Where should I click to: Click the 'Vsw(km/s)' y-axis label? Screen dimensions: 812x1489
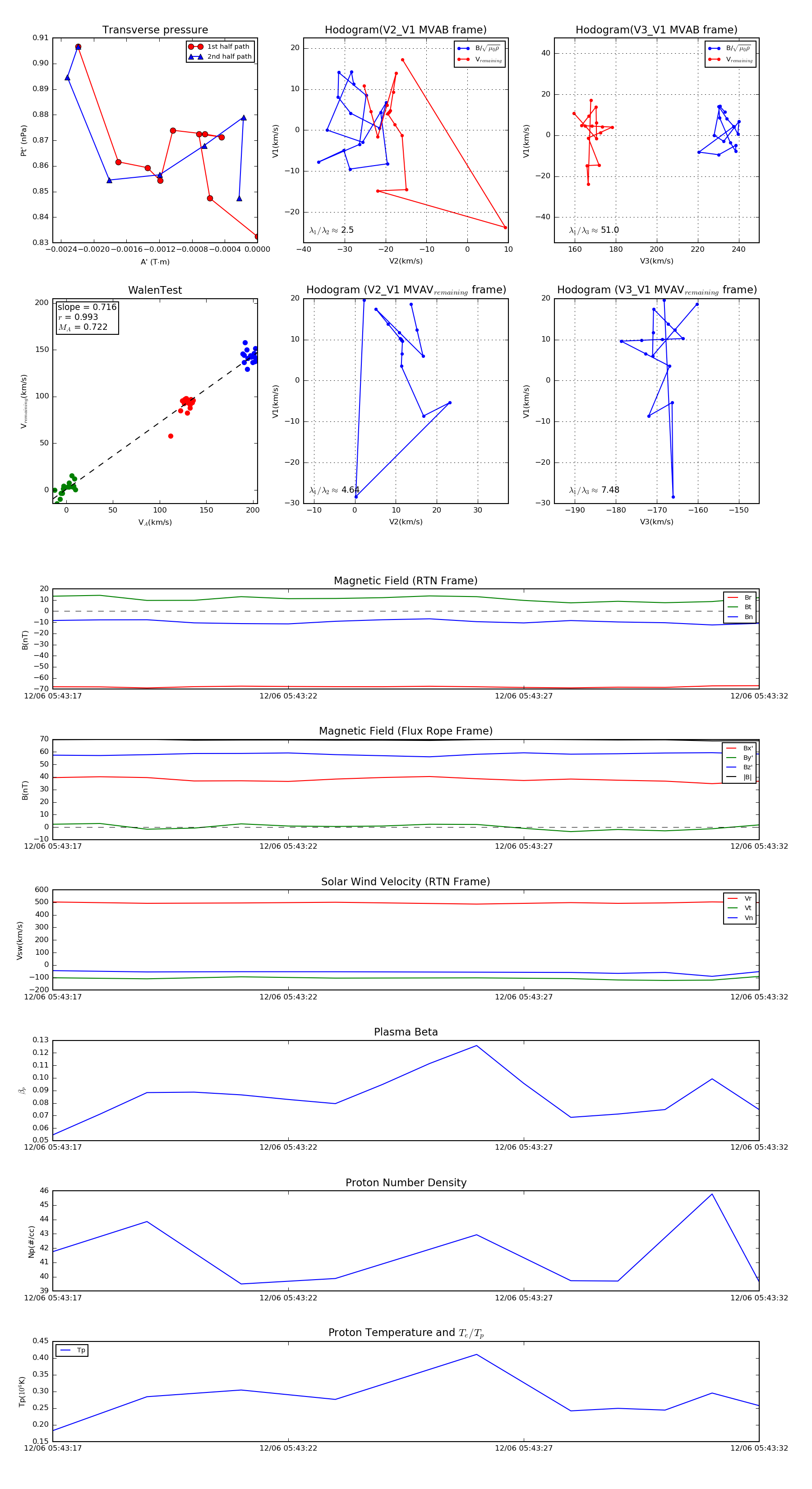tap(20, 940)
